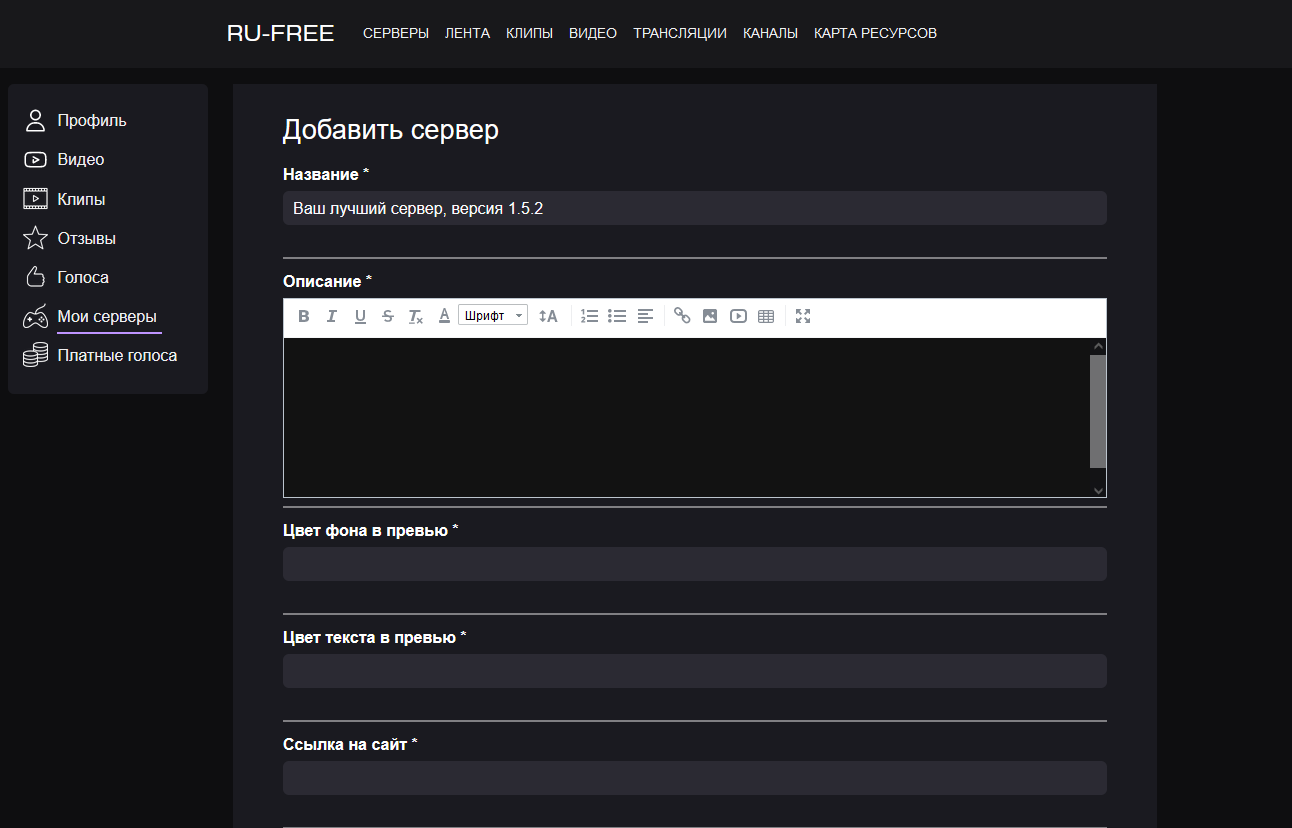
Task: Toggle italic text in the editor toolbar
Action: pyautogui.click(x=332, y=316)
